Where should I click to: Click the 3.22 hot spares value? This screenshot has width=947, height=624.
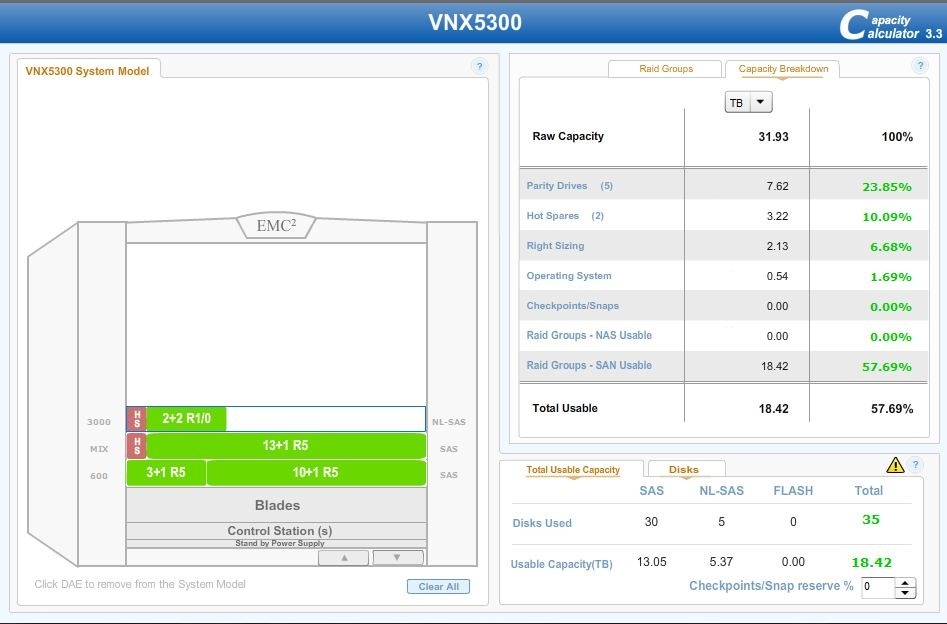coord(777,216)
